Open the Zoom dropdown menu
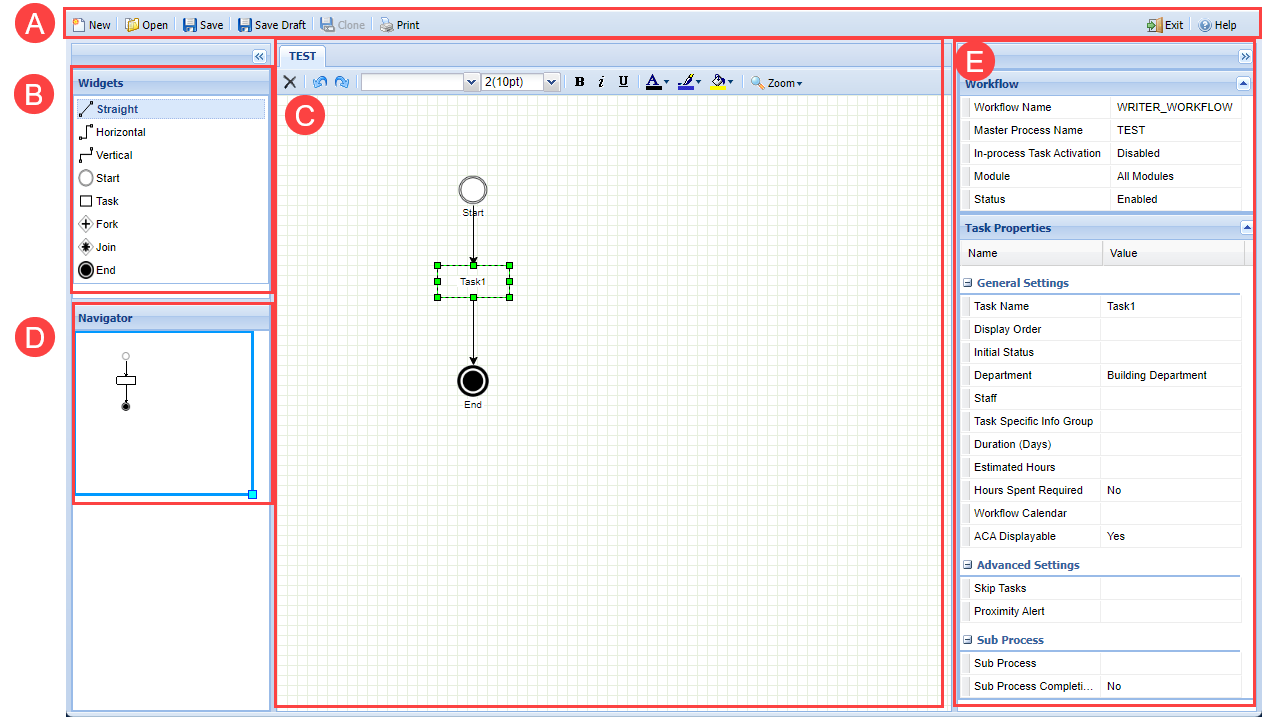Image resolution: width=1262 pixels, height=717 pixels. (777, 83)
